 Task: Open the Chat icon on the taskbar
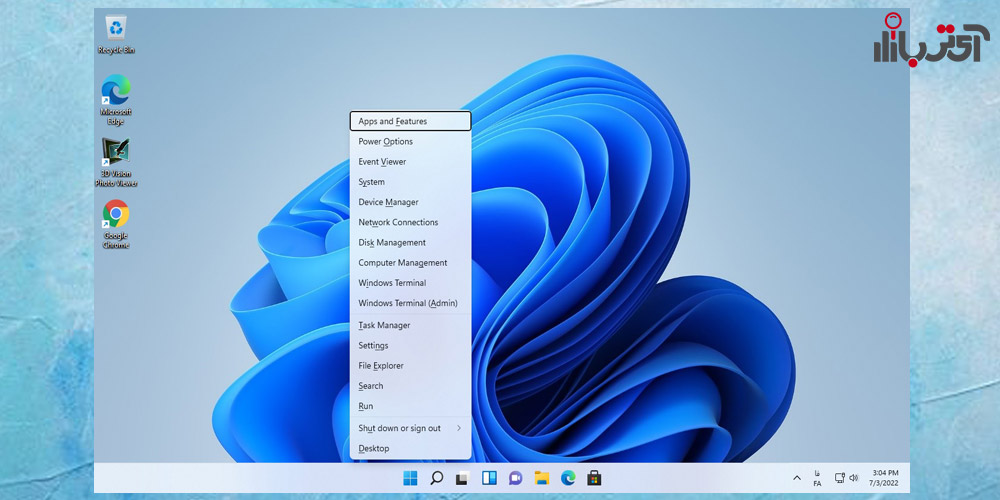[515, 478]
